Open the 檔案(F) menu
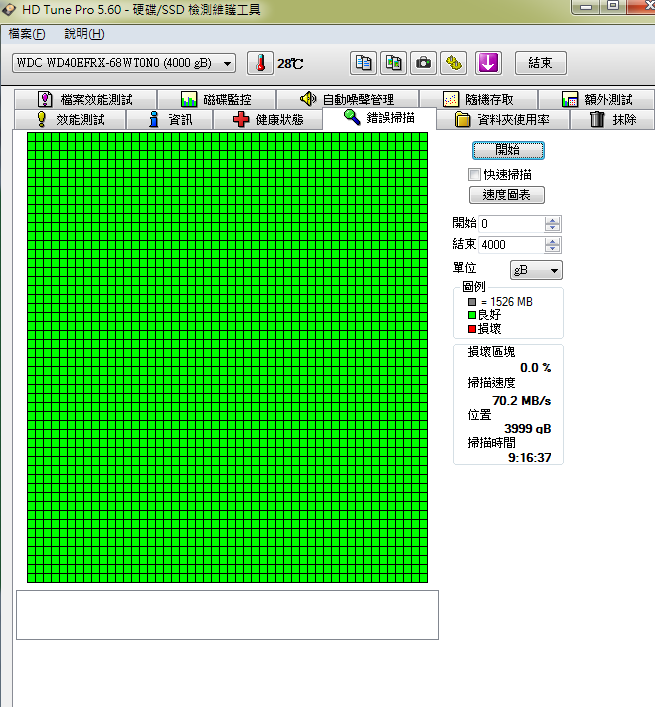Viewport: 655px width, 707px height. 27,34
